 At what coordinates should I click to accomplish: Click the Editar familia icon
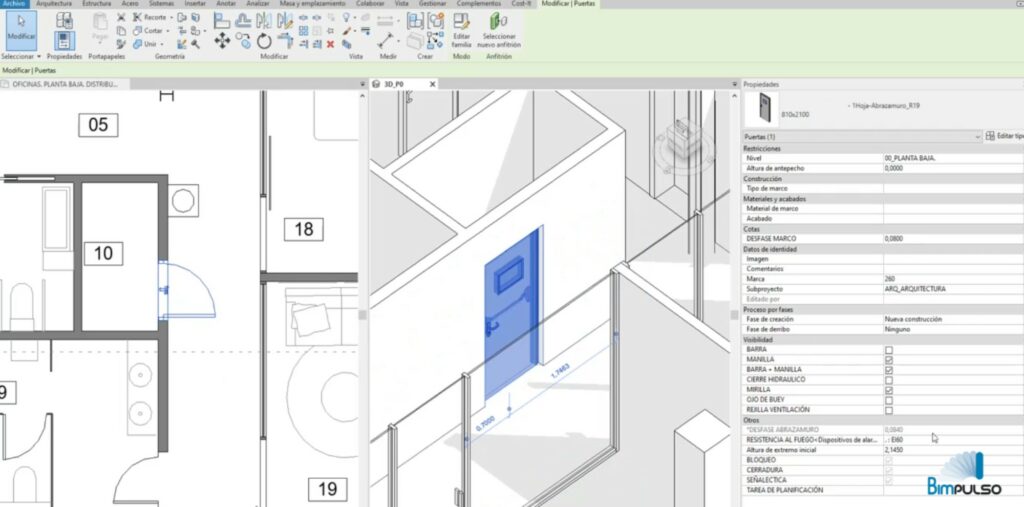(x=461, y=27)
